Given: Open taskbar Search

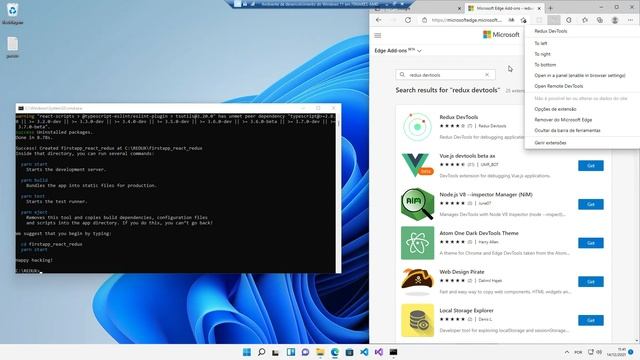Looking at the screenshot, I should [x=262, y=352].
